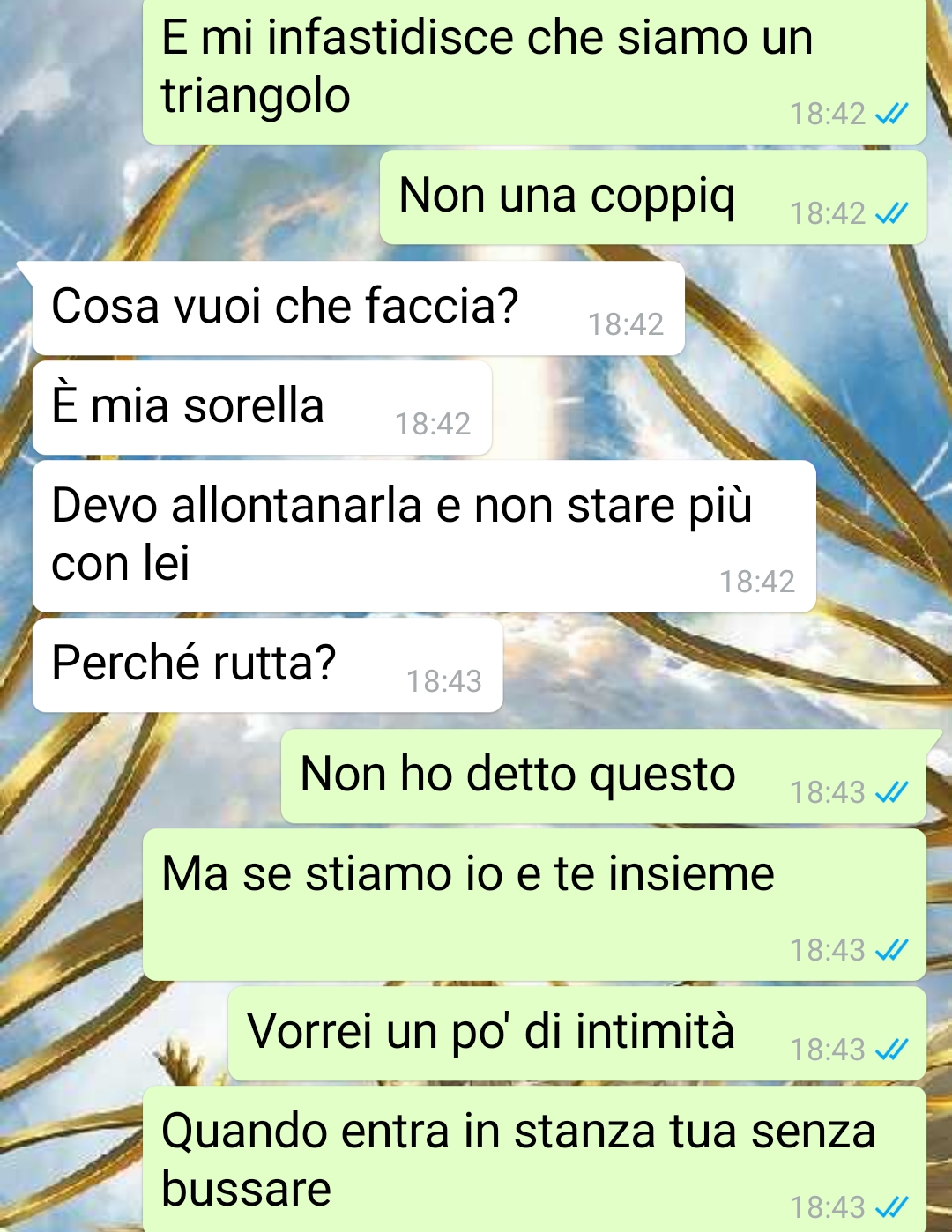952x1232 pixels.
Task: Select 'E mi infastidisce che siamo un triangolo' bubble
Action: [534, 71]
